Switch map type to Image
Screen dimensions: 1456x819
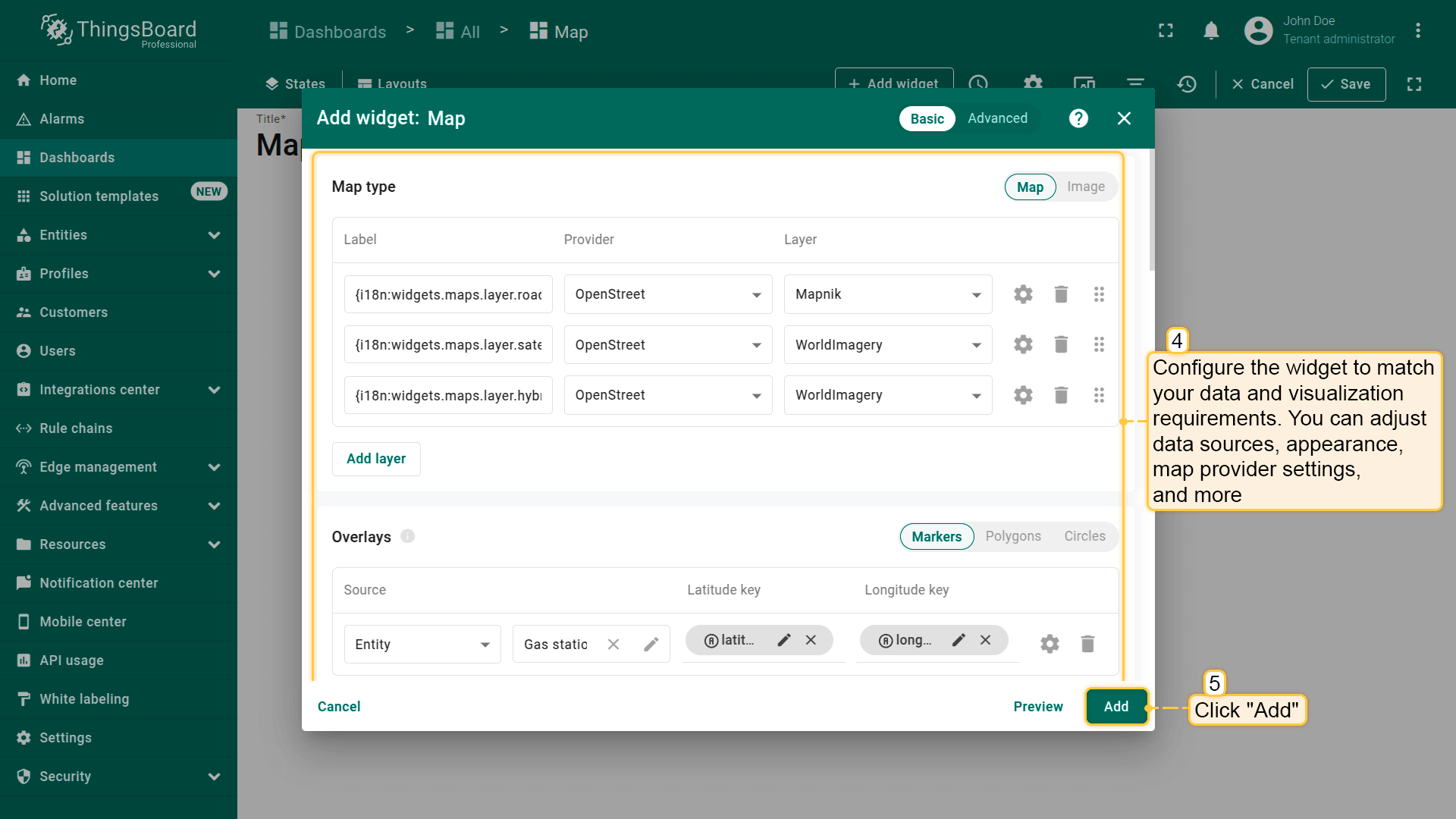tap(1085, 187)
